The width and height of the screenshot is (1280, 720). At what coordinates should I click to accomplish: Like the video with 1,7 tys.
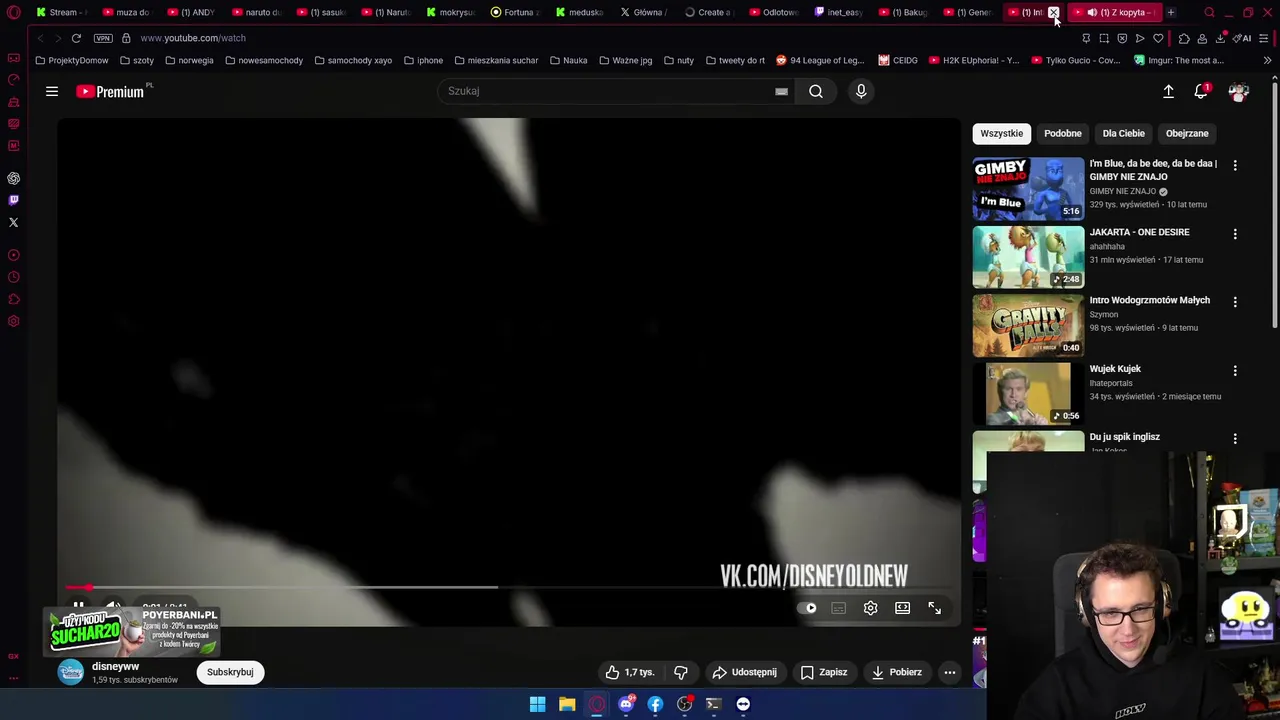pos(630,672)
